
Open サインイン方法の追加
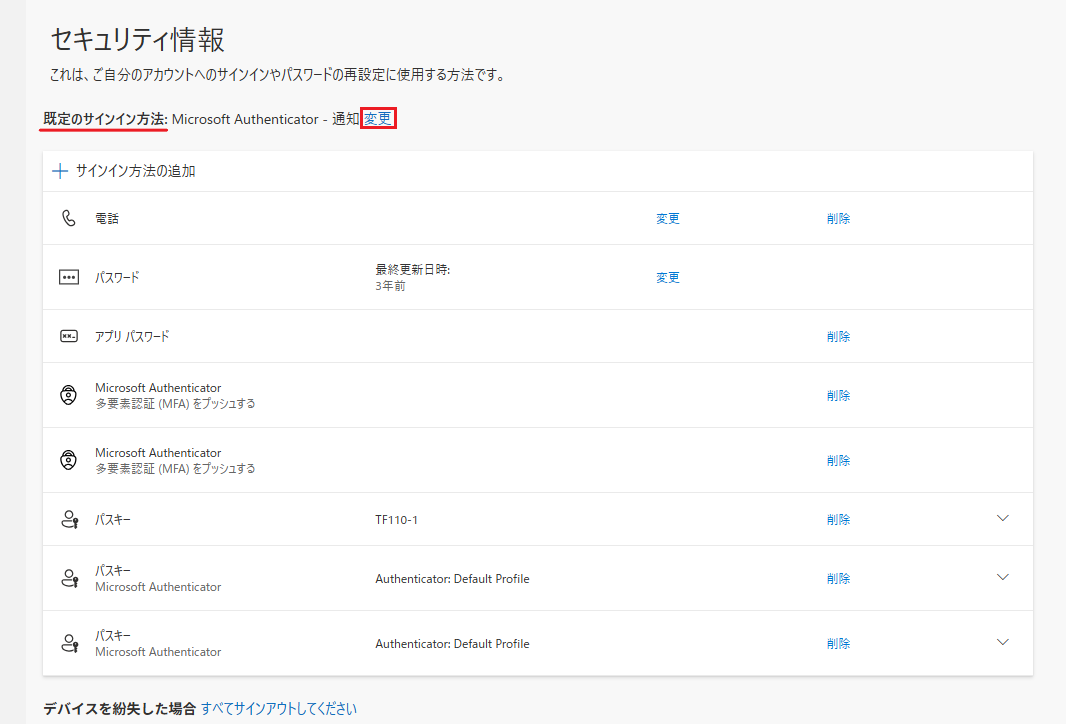(x=135, y=171)
